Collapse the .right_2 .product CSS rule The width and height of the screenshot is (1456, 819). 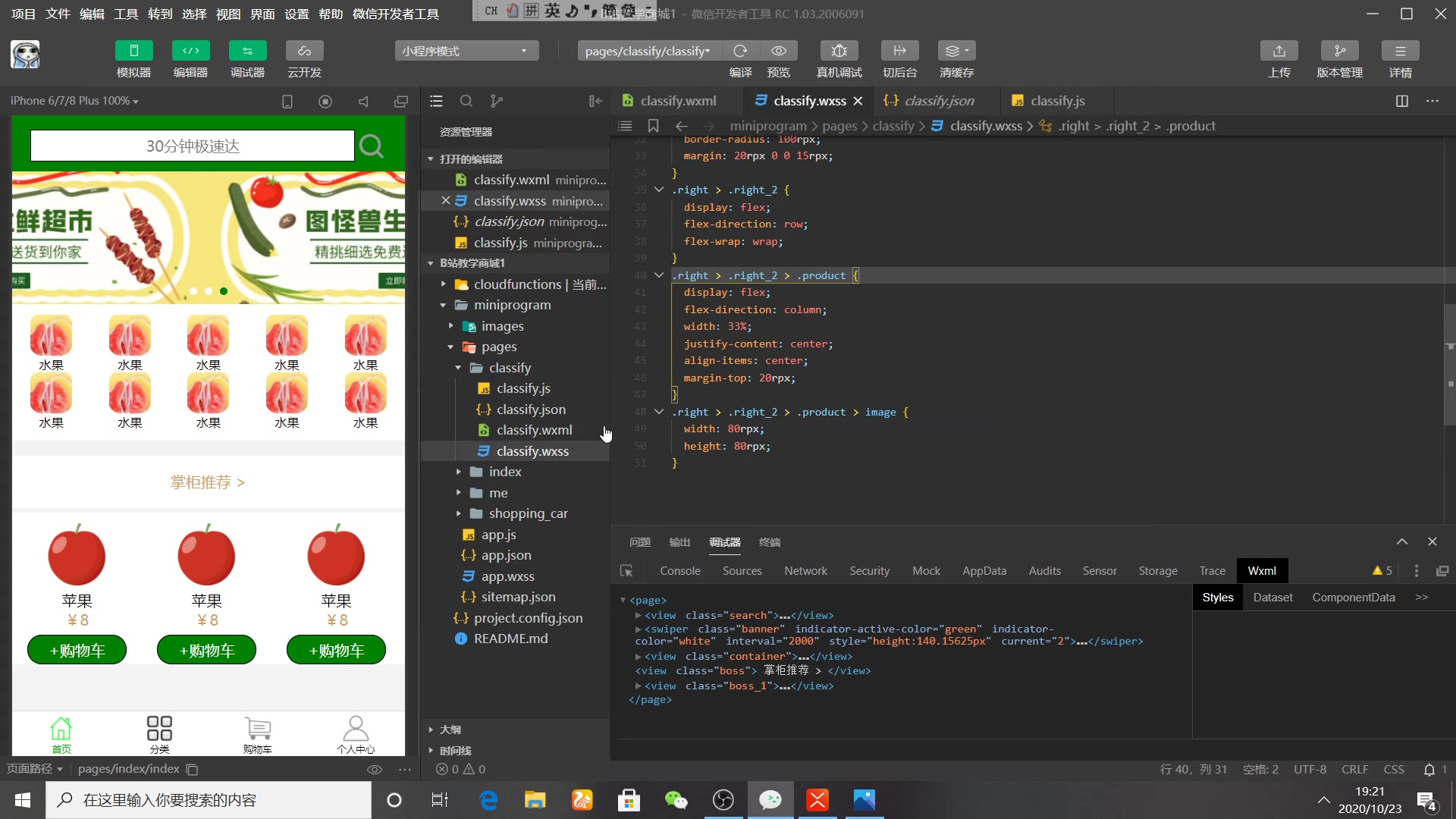658,275
